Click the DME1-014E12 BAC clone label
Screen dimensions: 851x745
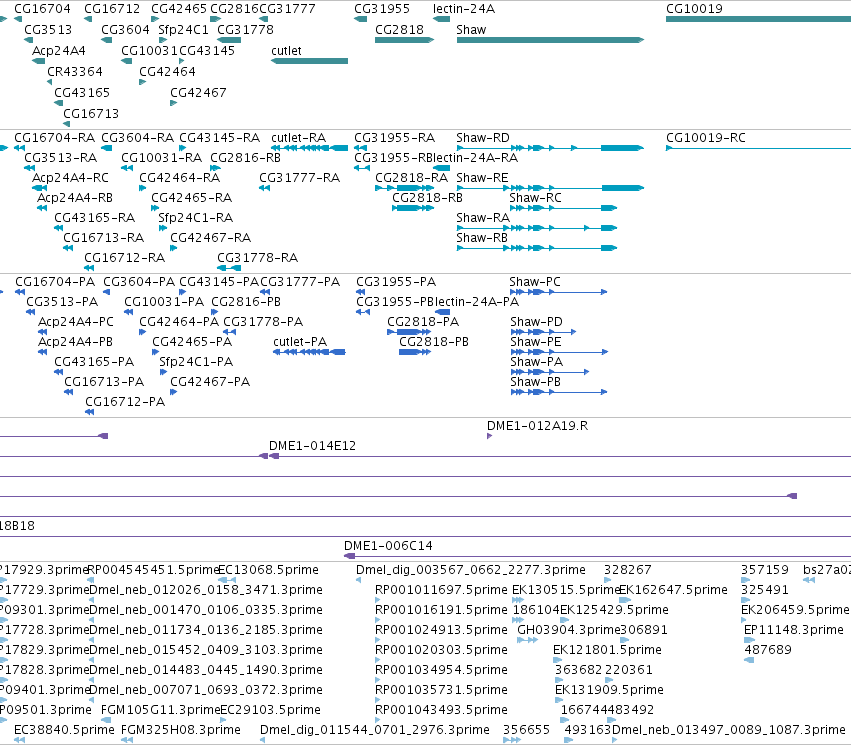313,446
